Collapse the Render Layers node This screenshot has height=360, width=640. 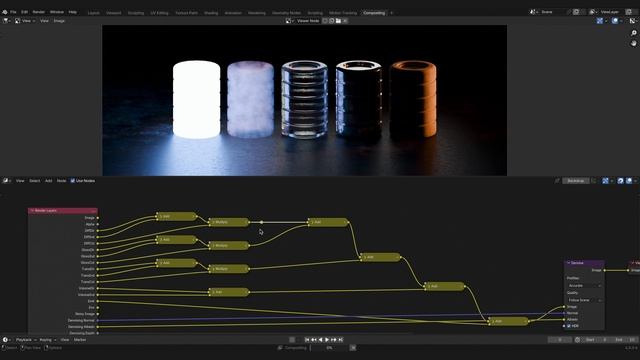tap(32, 211)
